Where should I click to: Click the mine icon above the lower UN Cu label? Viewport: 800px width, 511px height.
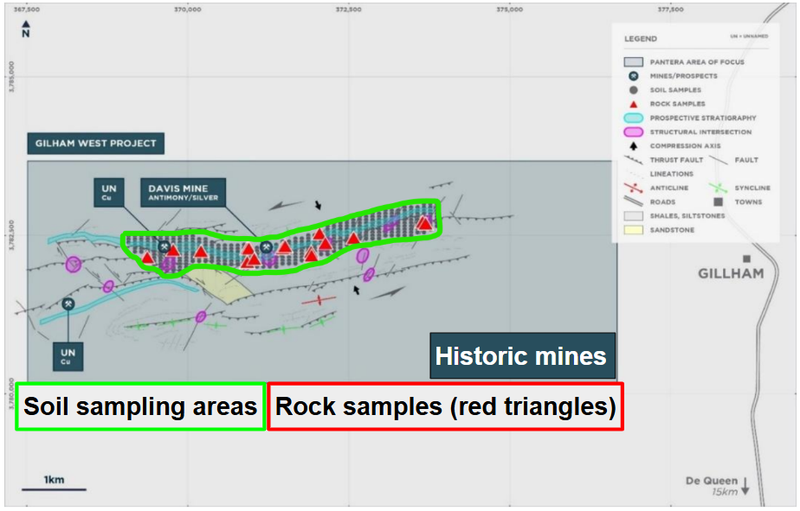[x=68, y=304]
